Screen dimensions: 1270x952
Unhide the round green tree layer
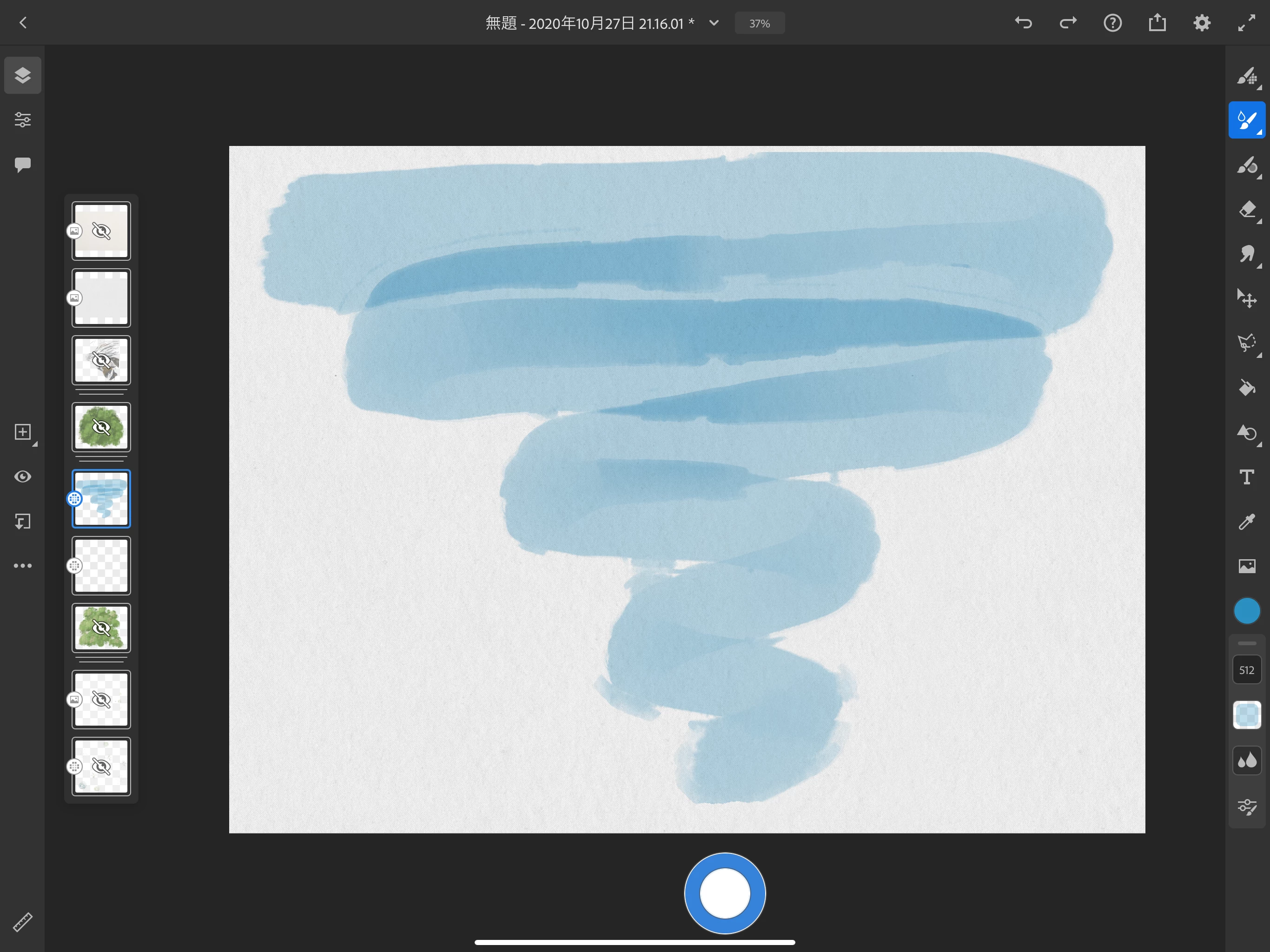pos(102,427)
